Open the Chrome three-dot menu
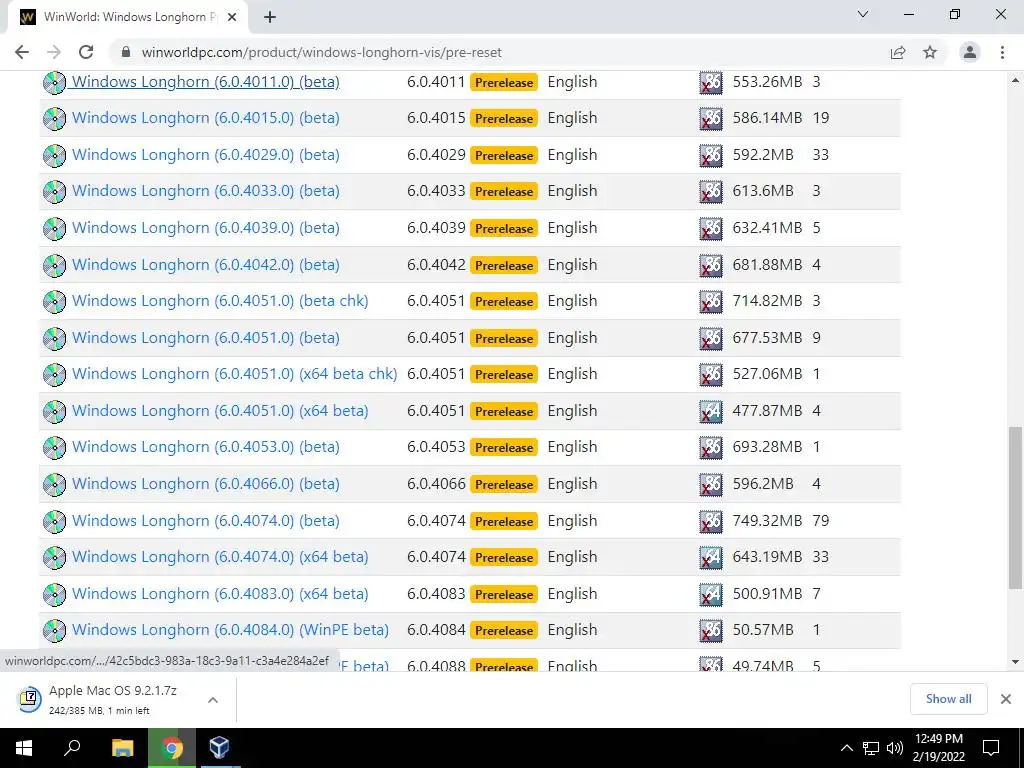1024x768 pixels. tap(1002, 52)
